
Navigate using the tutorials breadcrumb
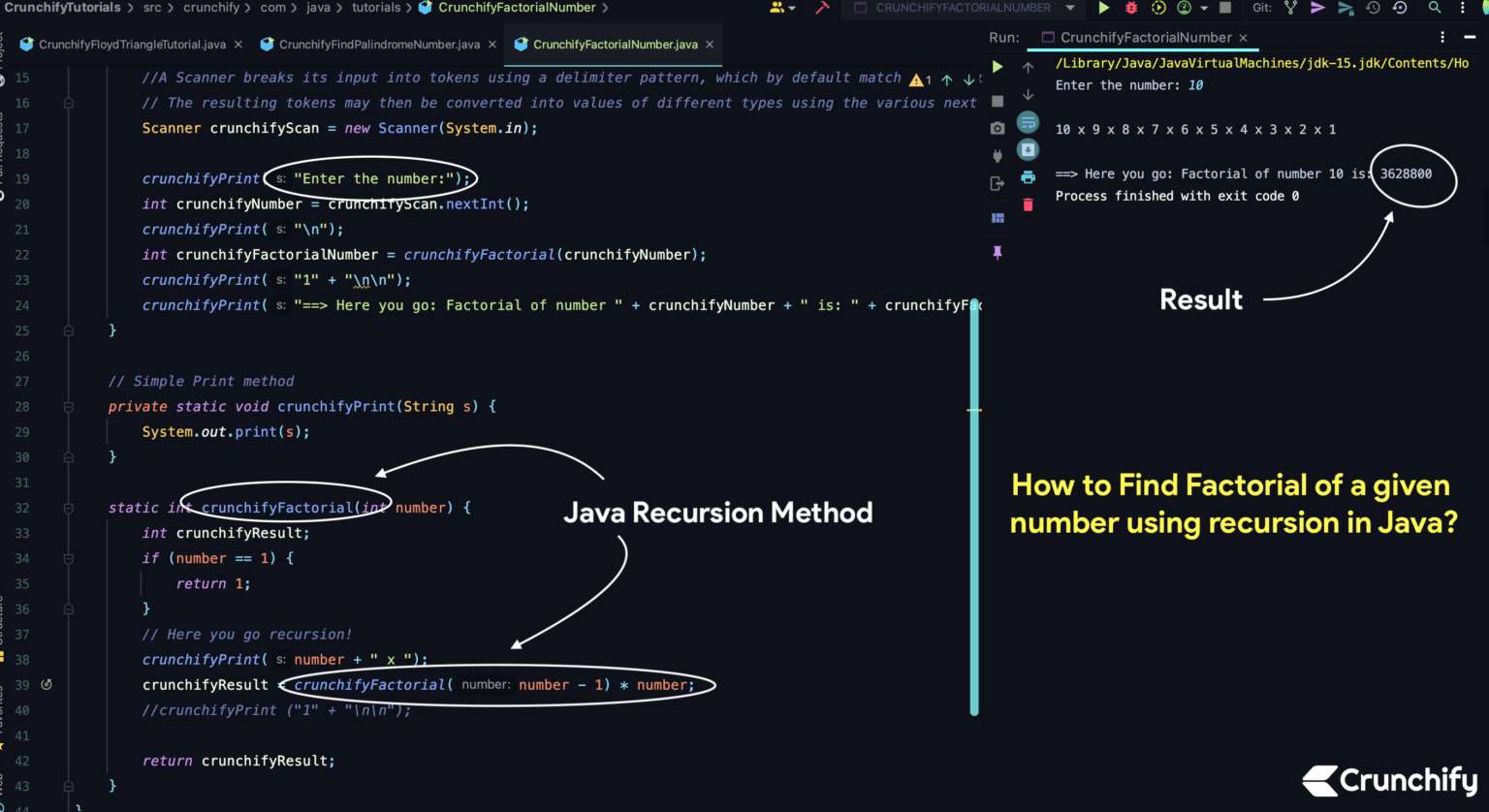(376, 8)
